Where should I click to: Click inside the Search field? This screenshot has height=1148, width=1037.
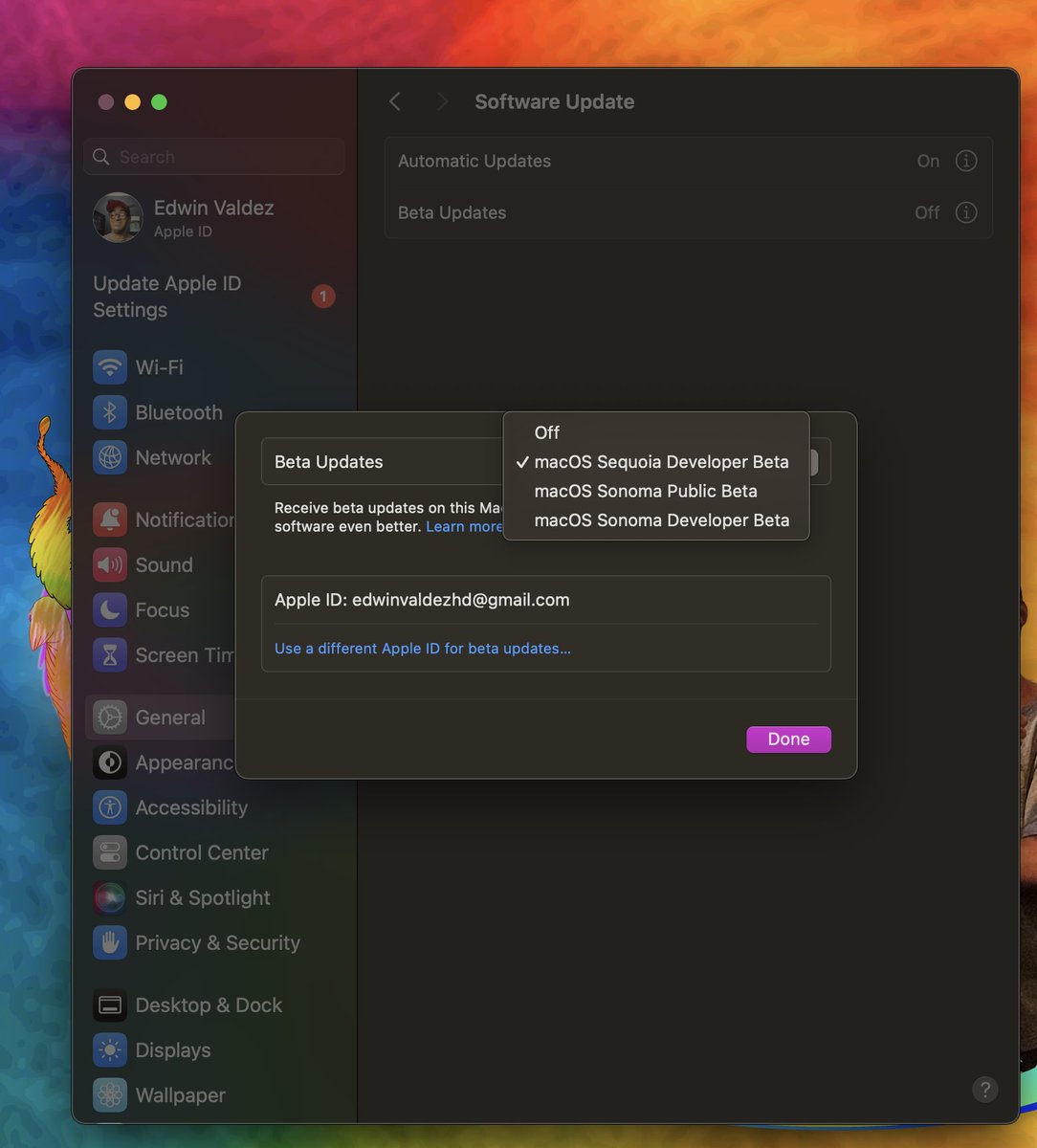pyautogui.click(x=212, y=156)
